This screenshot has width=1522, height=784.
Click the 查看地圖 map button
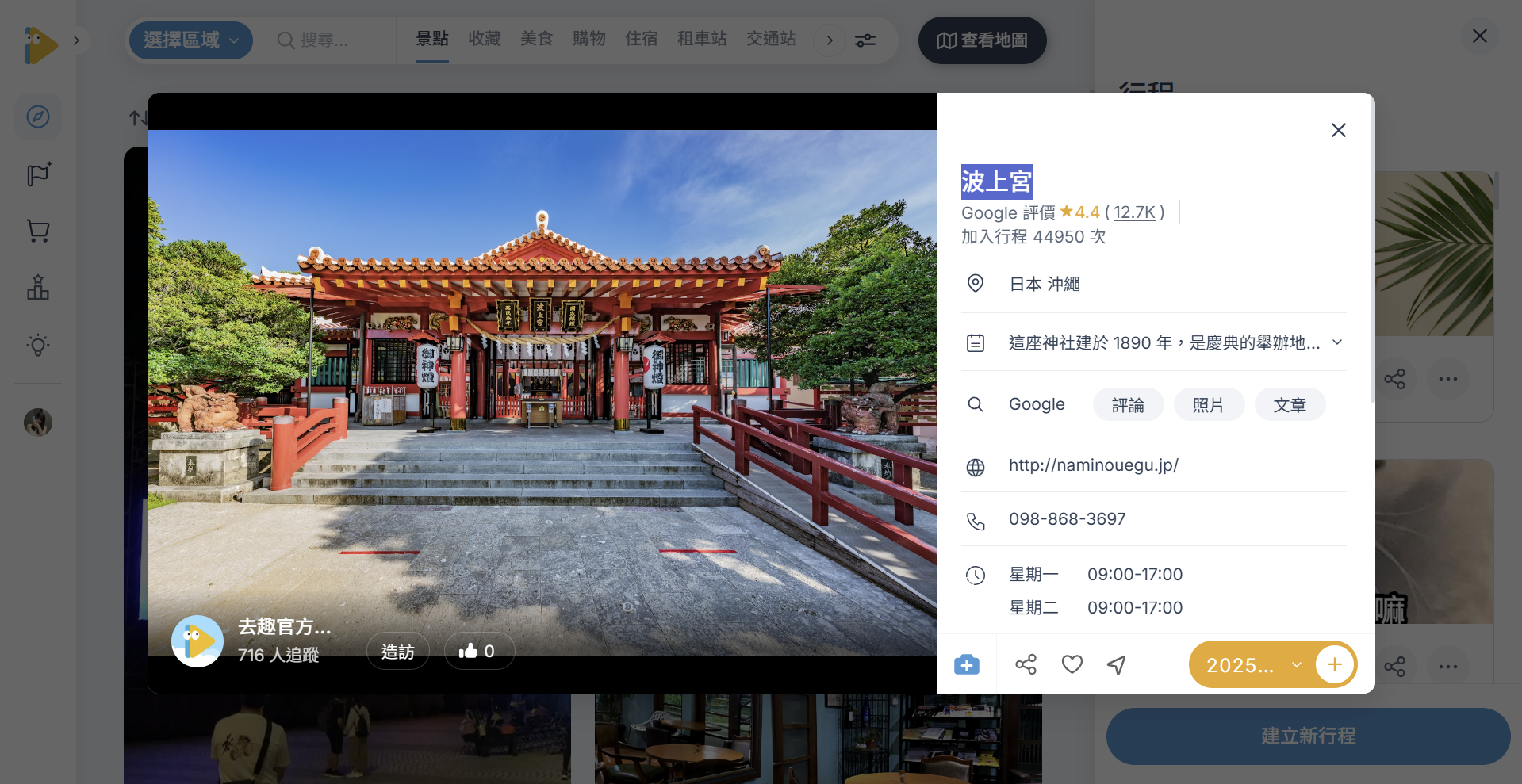(983, 40)
